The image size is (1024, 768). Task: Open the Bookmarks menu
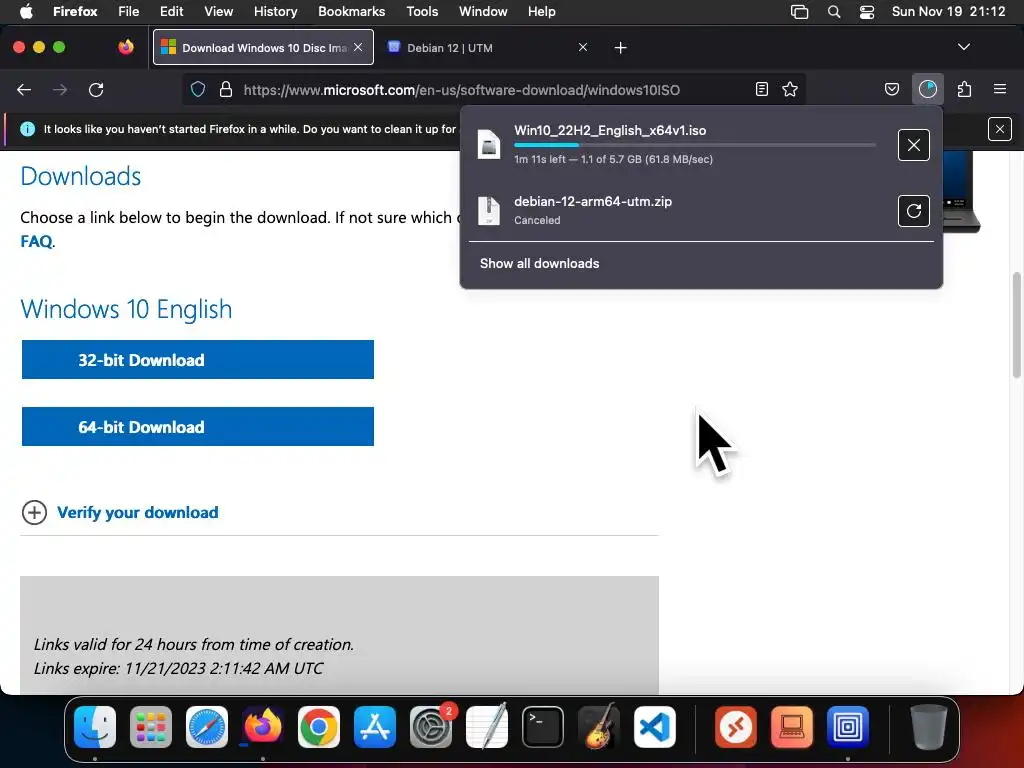pyautogui.click(x=351, y=12)
